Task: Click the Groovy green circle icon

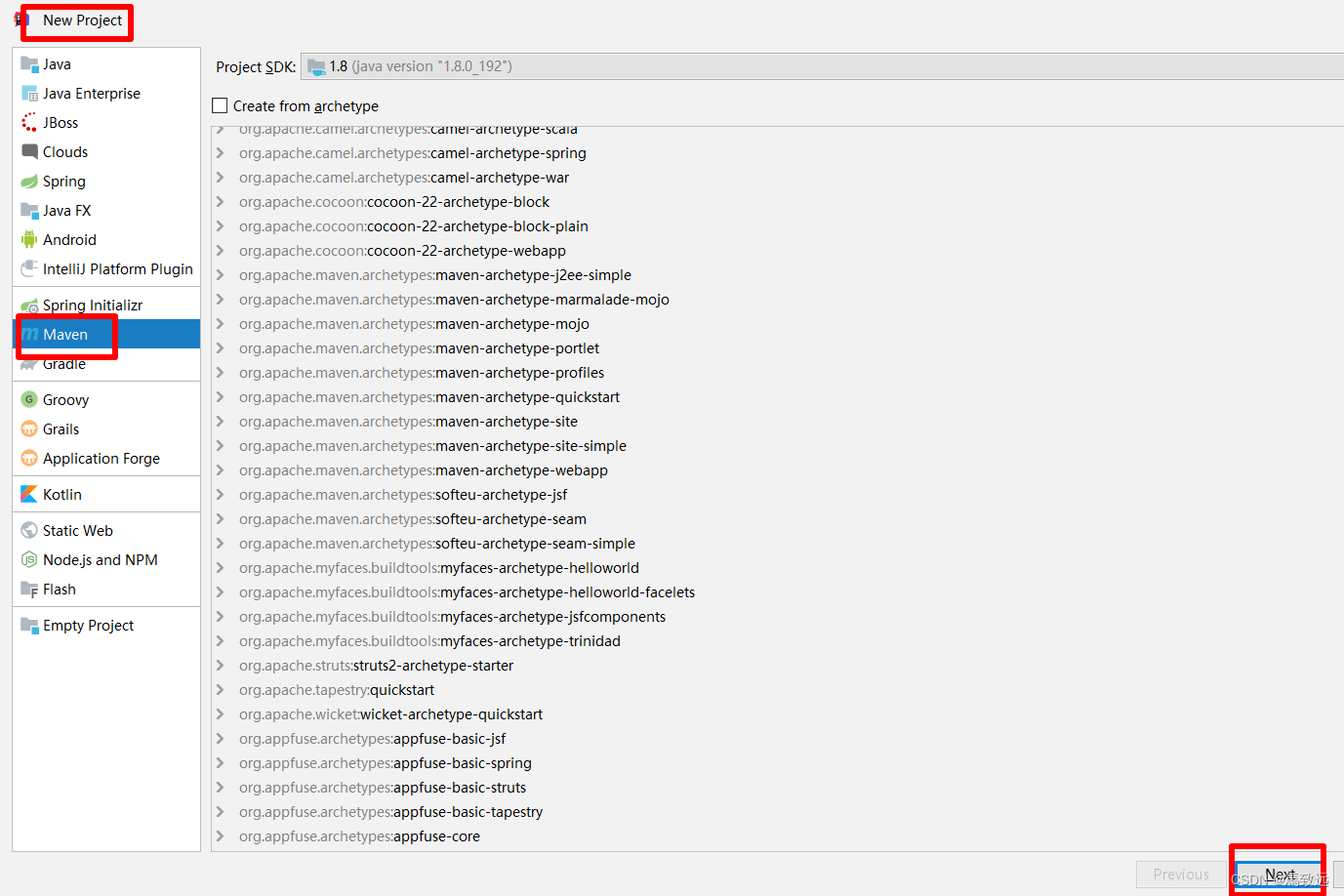Action: 29,400
